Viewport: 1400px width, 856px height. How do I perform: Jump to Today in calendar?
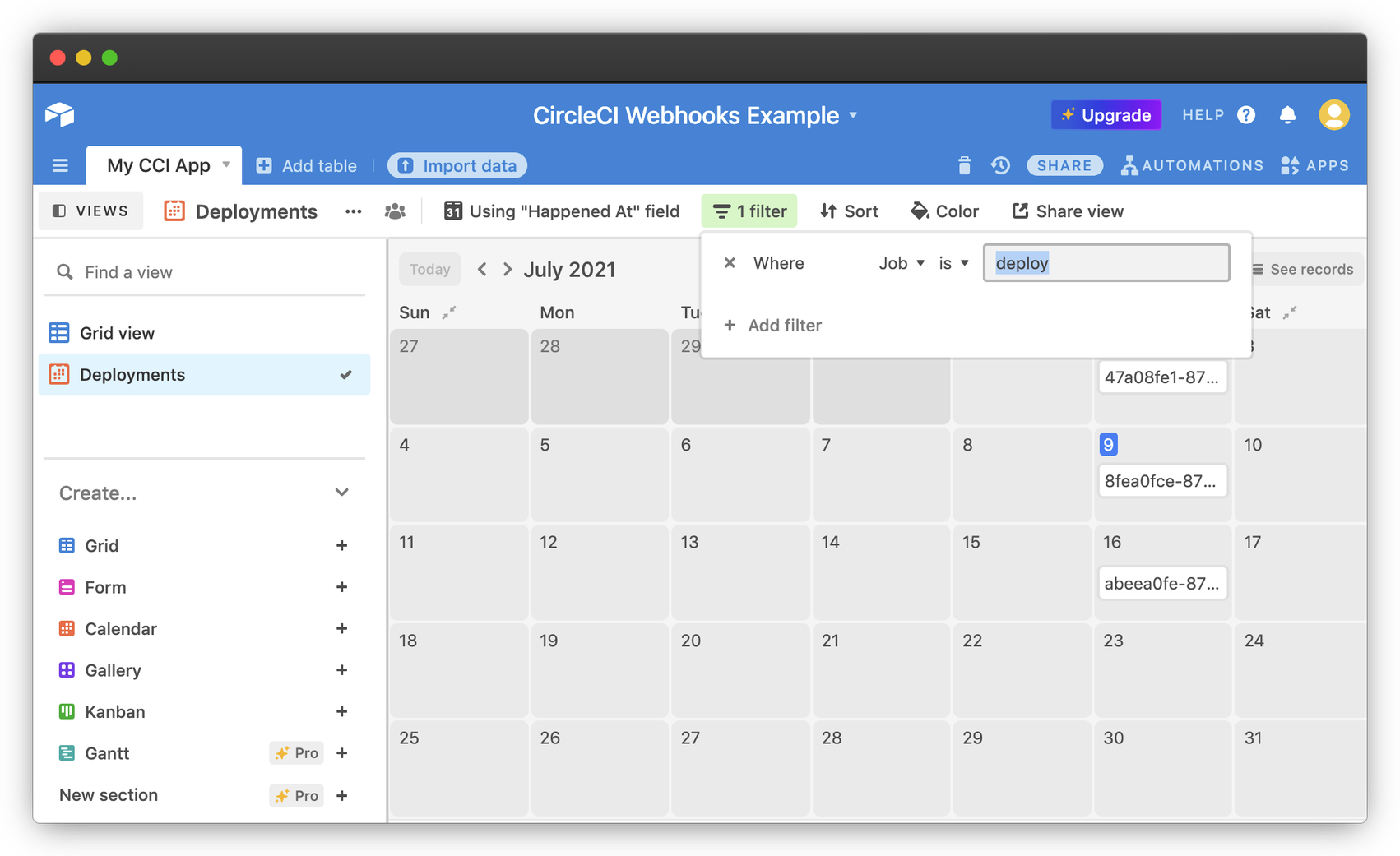(429, 269)
